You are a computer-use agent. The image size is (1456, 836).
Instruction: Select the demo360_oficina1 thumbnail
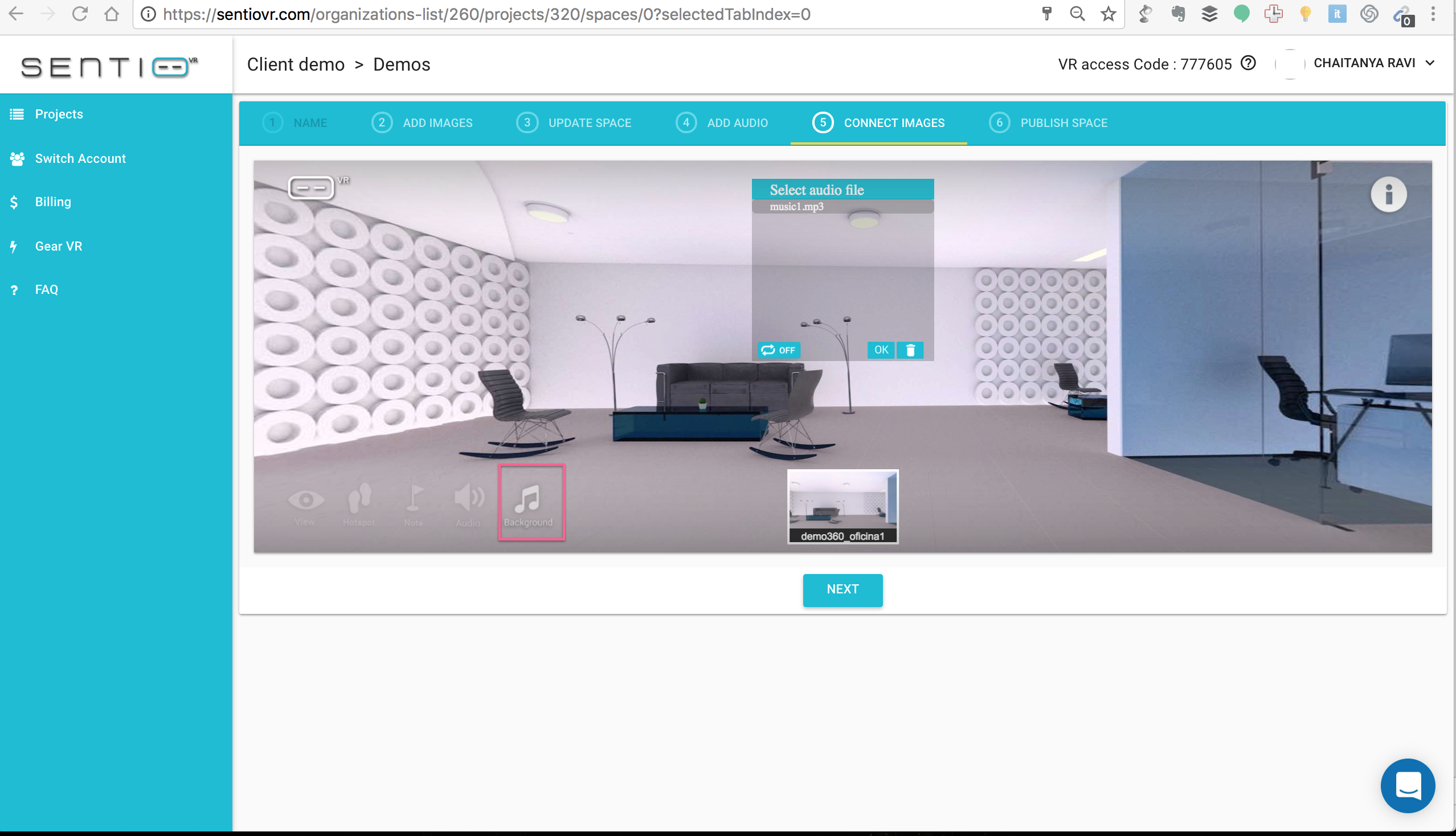(x=842, y=506)
